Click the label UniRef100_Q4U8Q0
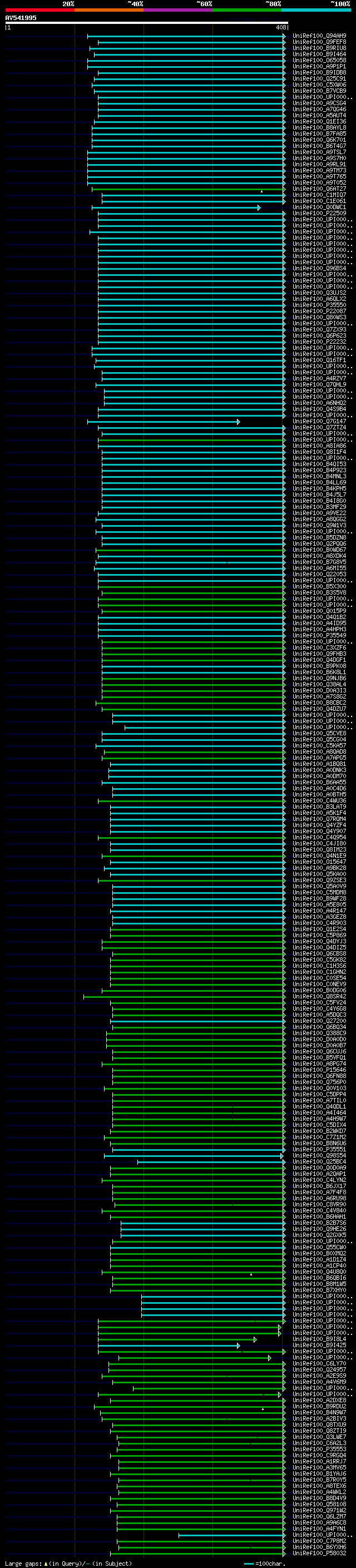Image resolution: width=356 pixels, height=1568 pixels. (x=319, y=1272)
